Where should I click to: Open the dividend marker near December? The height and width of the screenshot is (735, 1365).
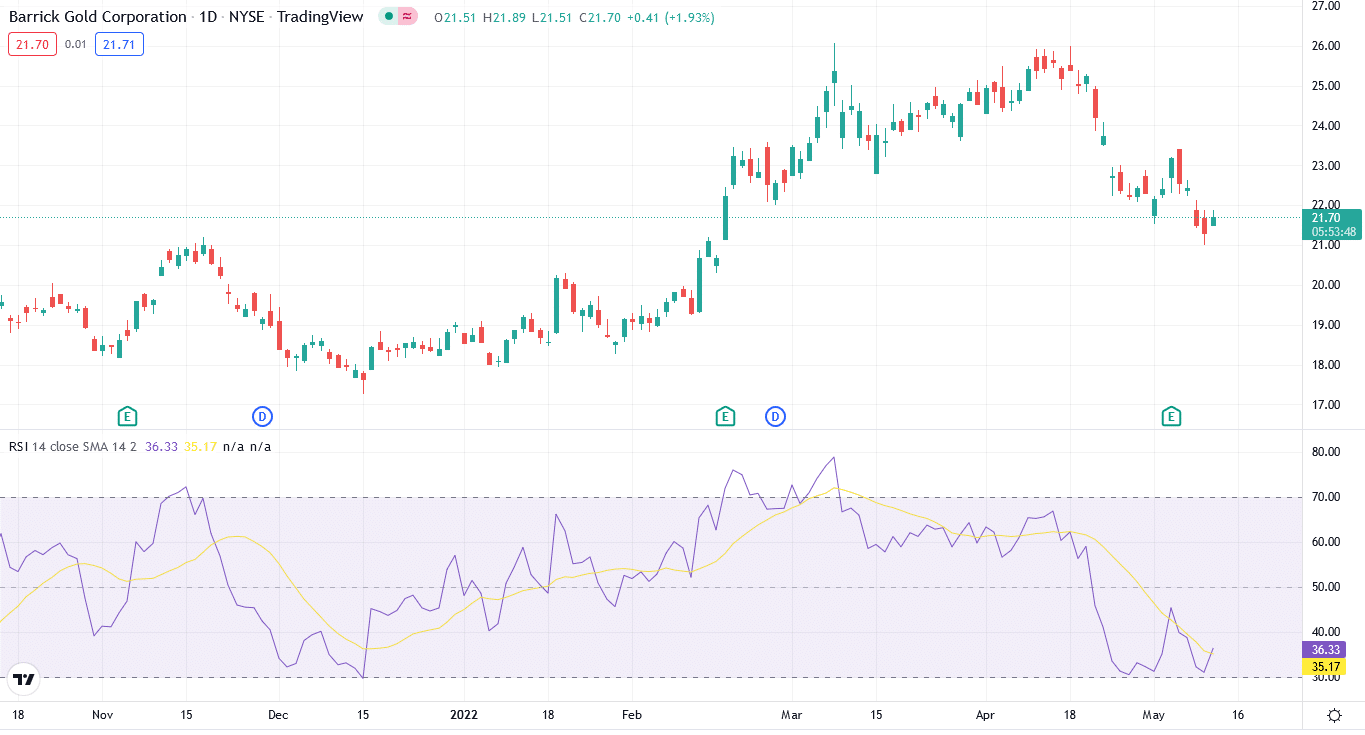point(262,416)
